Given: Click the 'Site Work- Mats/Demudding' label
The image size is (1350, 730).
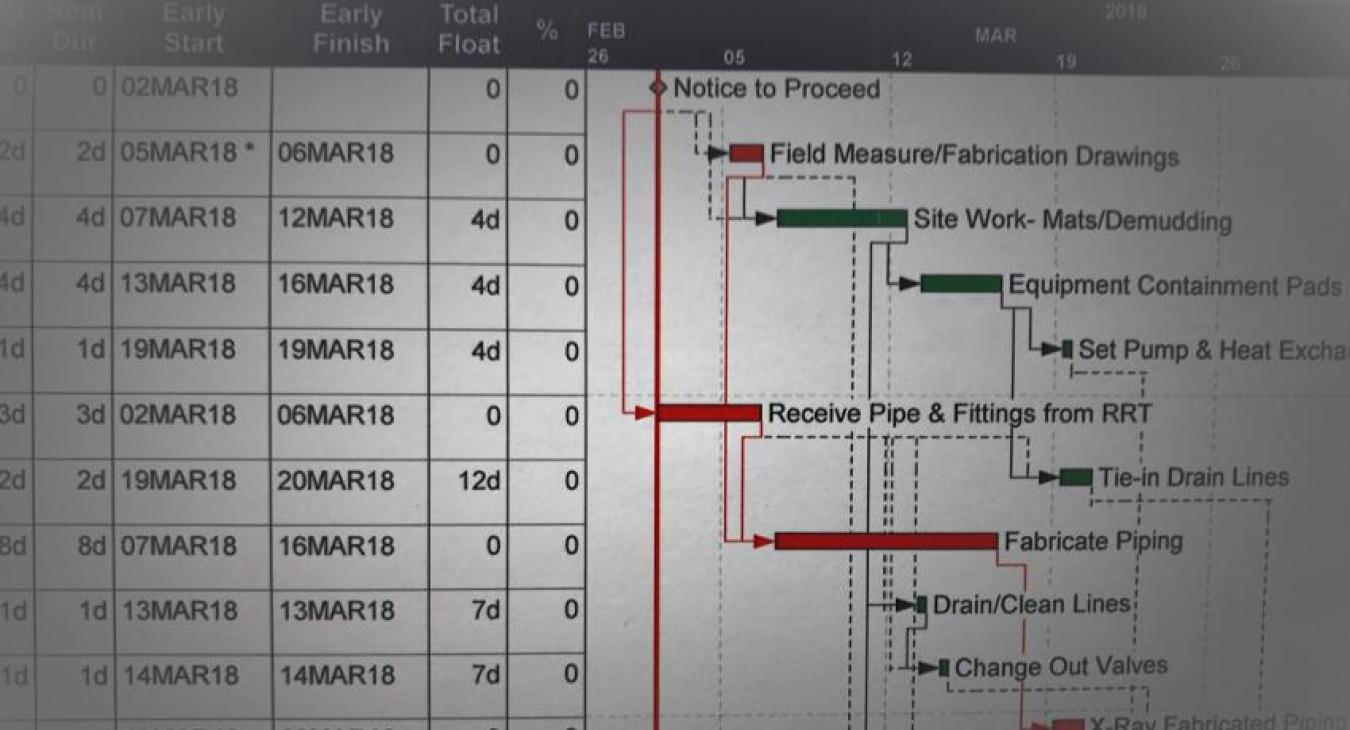Looking at the screenshot, I should click(1072, 220).
